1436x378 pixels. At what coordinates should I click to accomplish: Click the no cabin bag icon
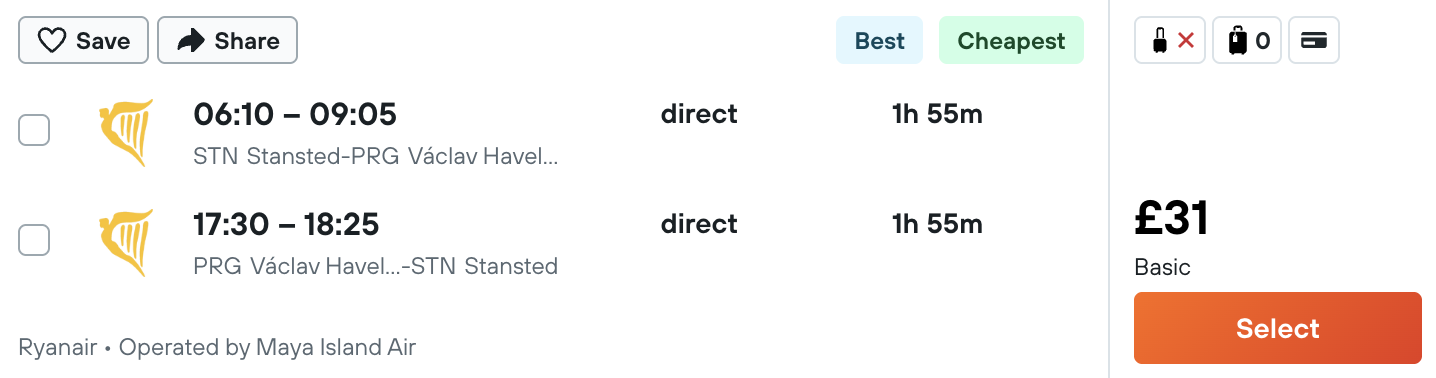click(1170, 41)
